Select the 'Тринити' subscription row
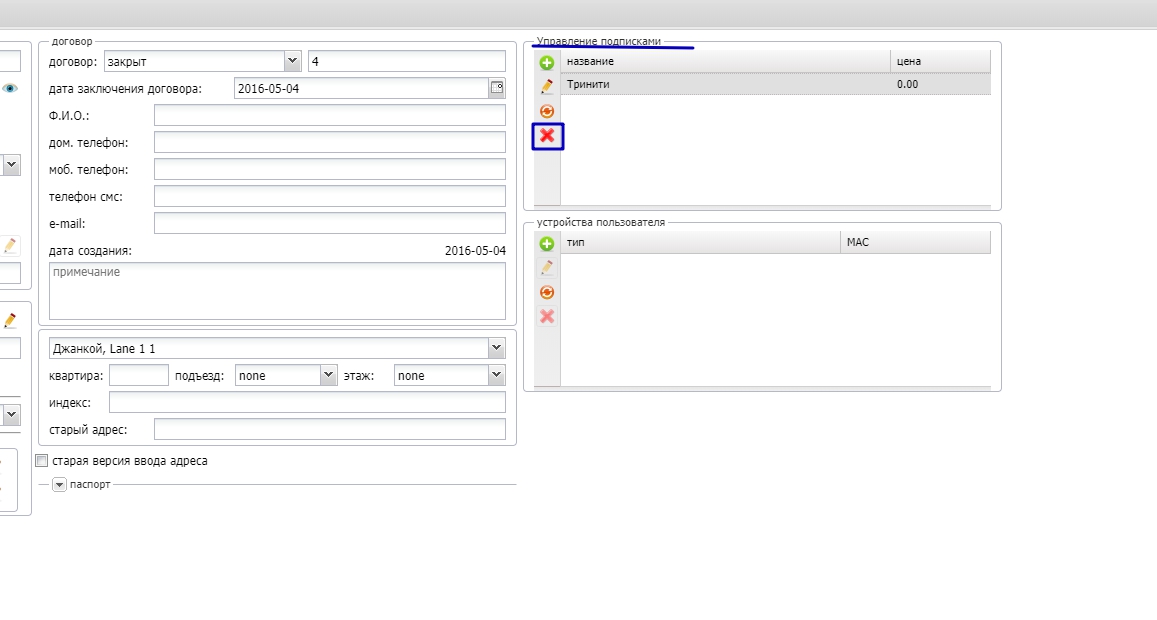Image resolution: width=1157 pixels, height=620 pixels. [x=725, y=85]
